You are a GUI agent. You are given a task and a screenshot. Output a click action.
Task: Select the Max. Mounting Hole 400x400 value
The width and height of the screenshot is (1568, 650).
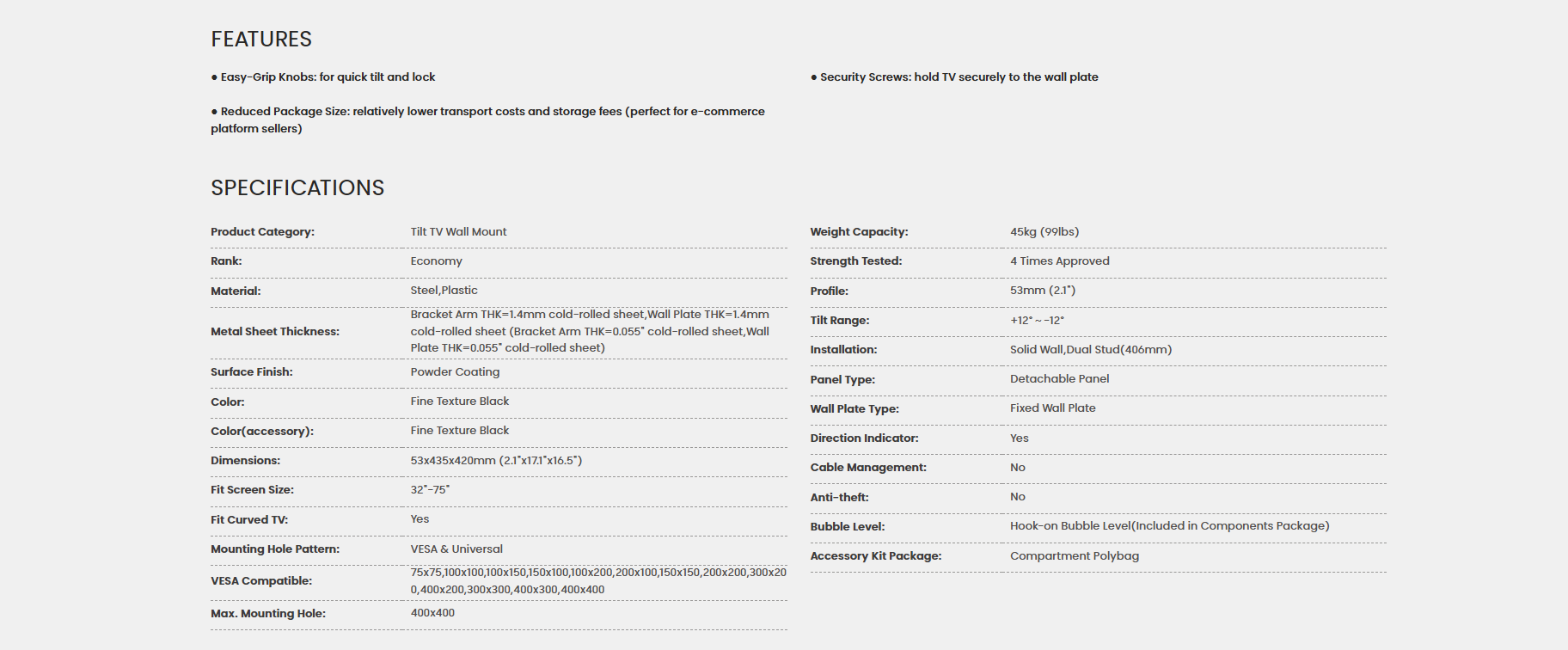coord(432,613)
